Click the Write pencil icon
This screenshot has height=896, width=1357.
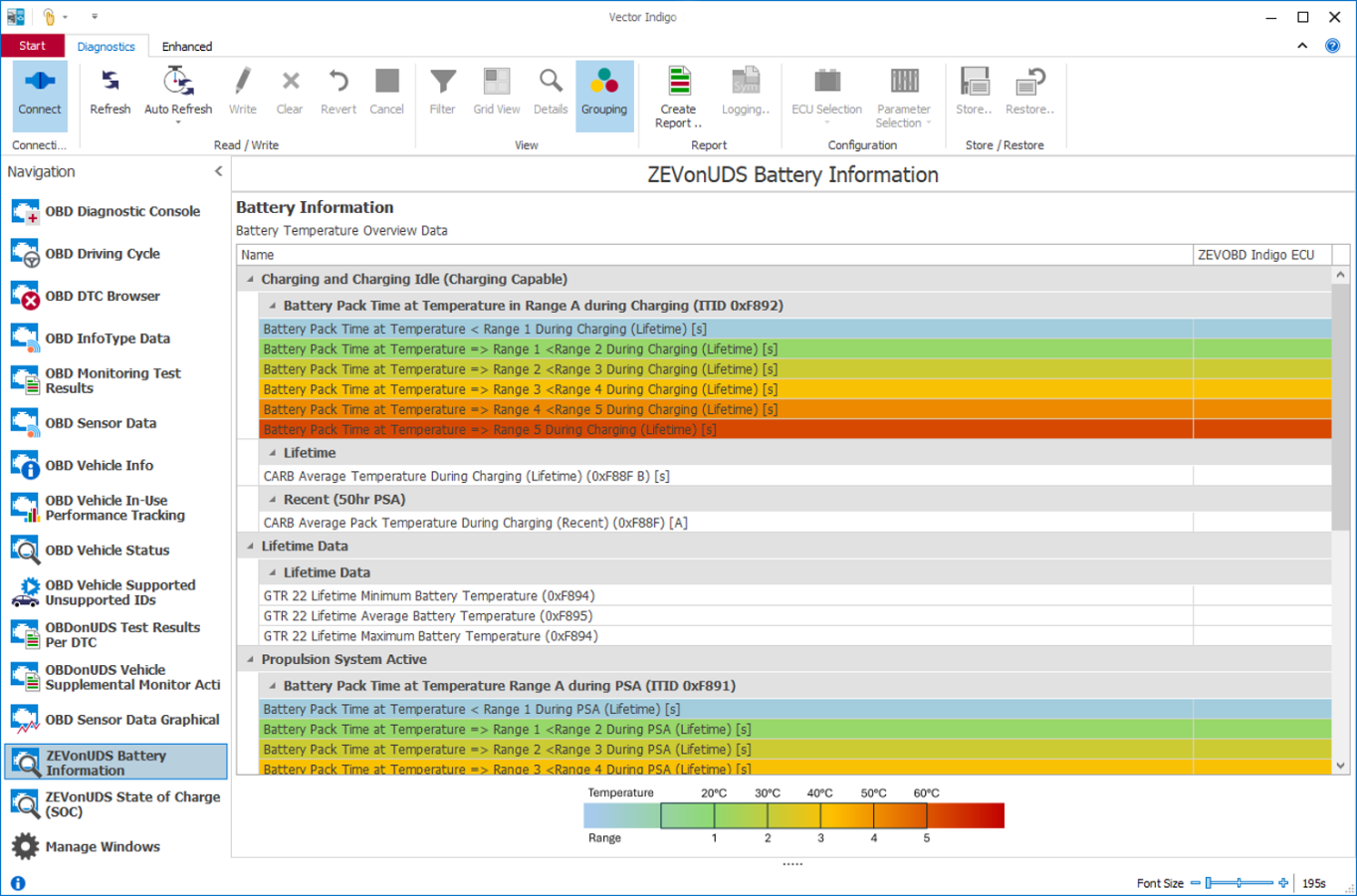242,81
